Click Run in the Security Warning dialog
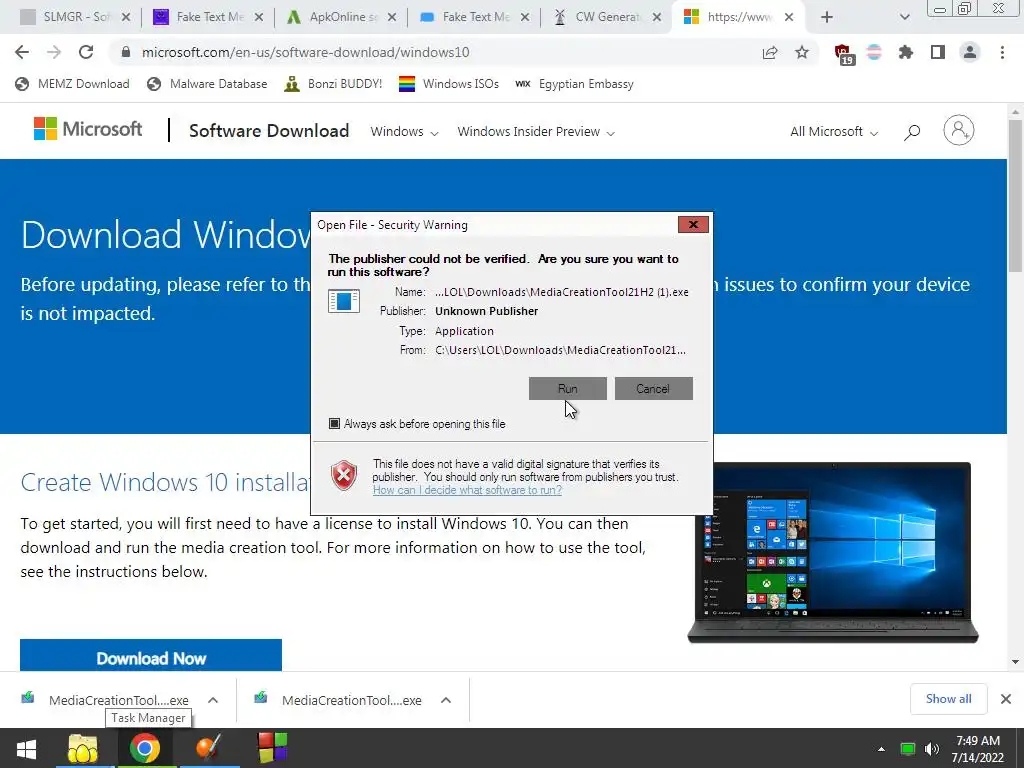This screenshot has width=1024, height=768. [568, 389]
